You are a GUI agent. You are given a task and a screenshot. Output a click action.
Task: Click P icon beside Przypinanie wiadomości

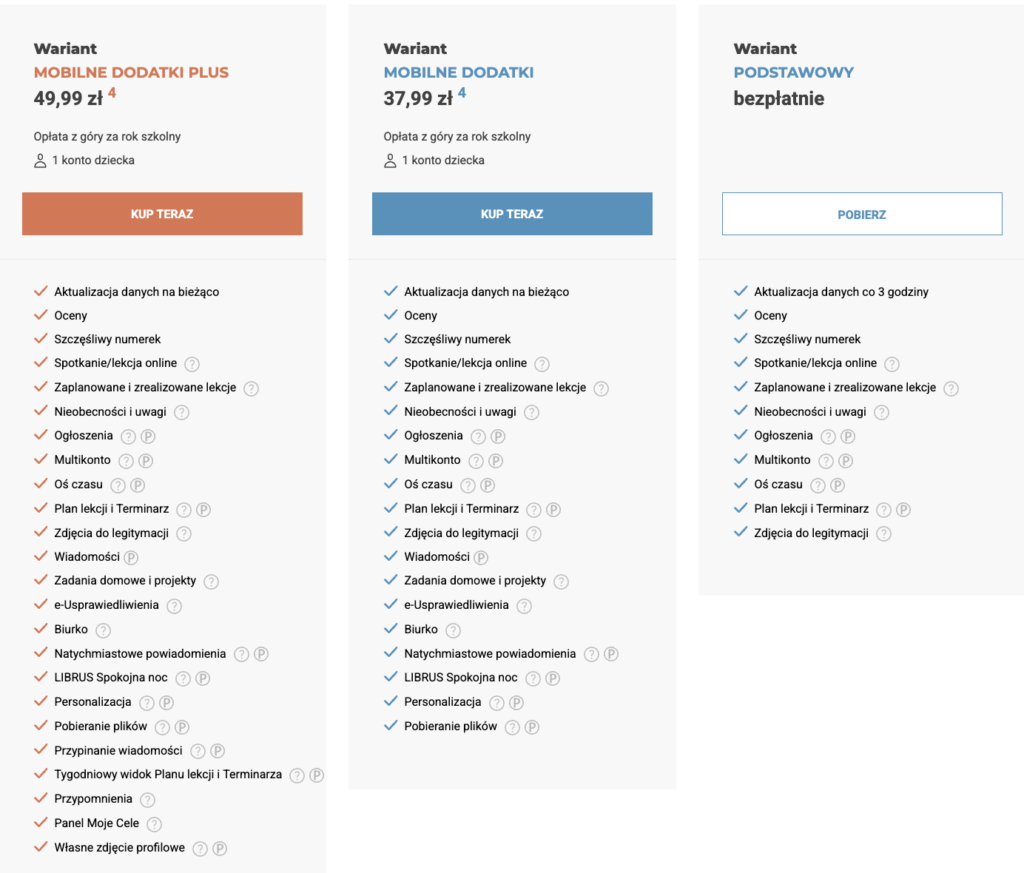coord(217,752)
